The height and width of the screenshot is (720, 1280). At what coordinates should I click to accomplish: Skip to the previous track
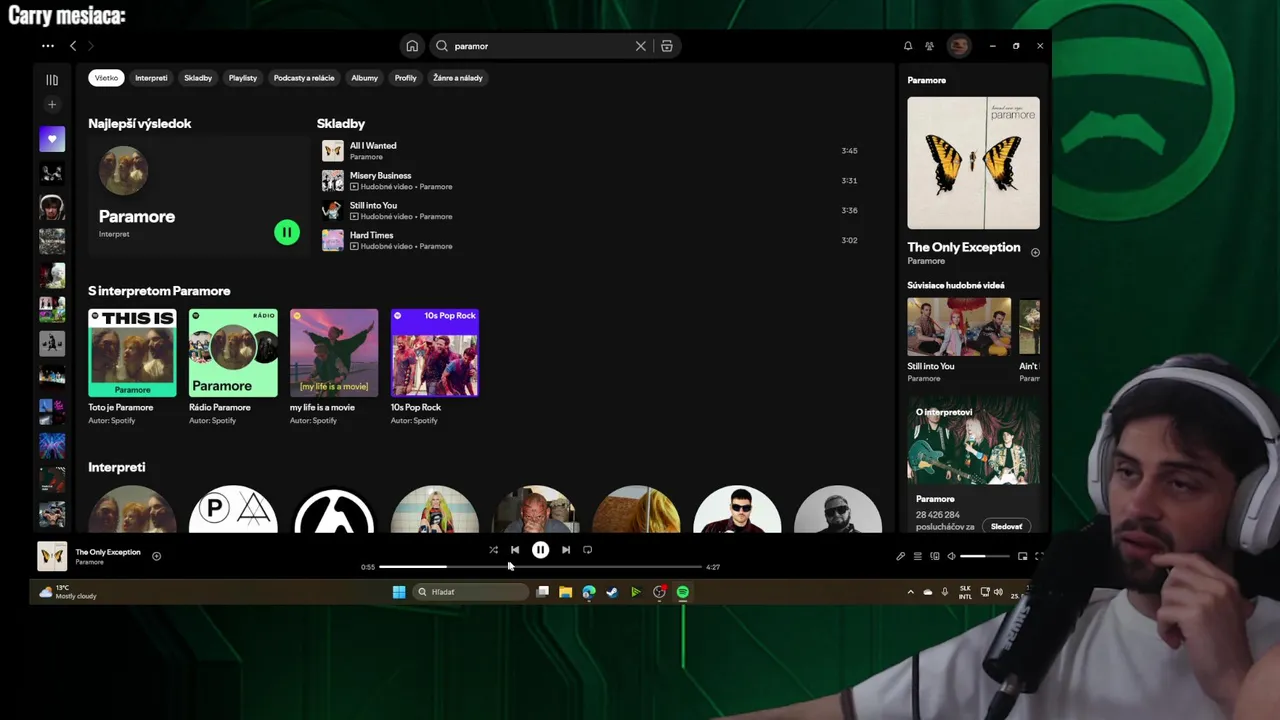(515, 550)
